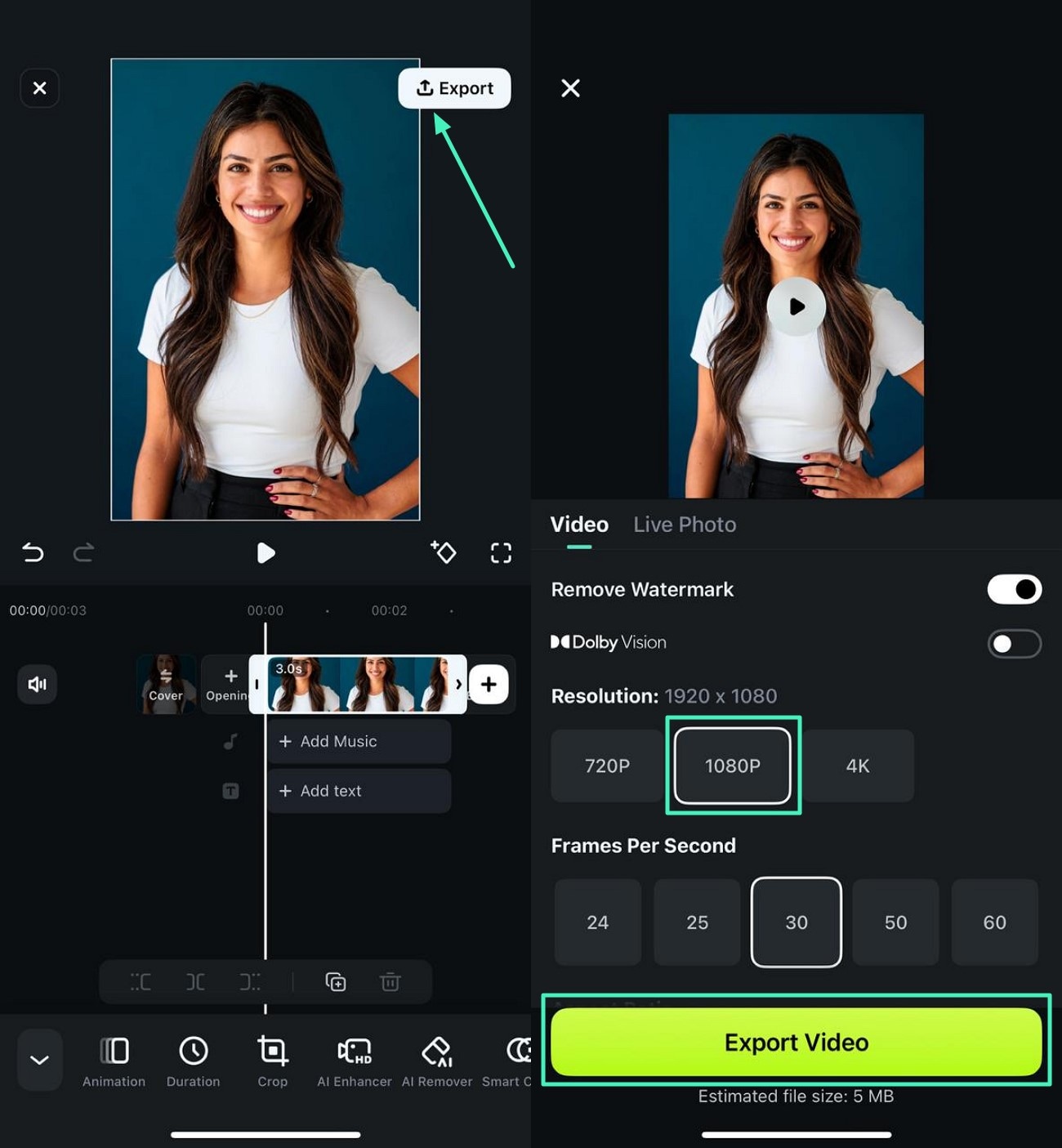Image resolution: width=1062 pixels, height=1148 pixels.
Task: Select the AI Remover tool
Action: [x=437, y=1058]
